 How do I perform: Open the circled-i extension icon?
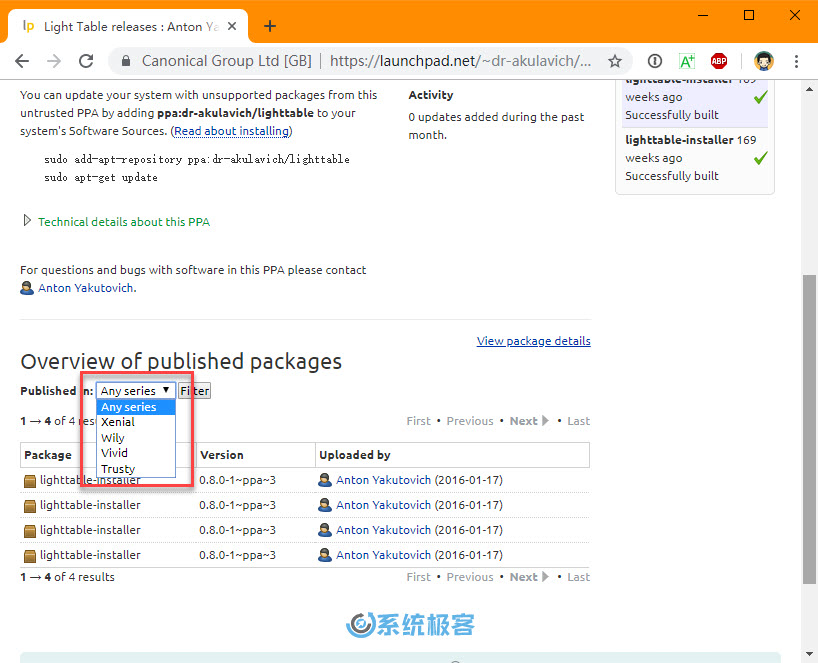tap(655, 61)
